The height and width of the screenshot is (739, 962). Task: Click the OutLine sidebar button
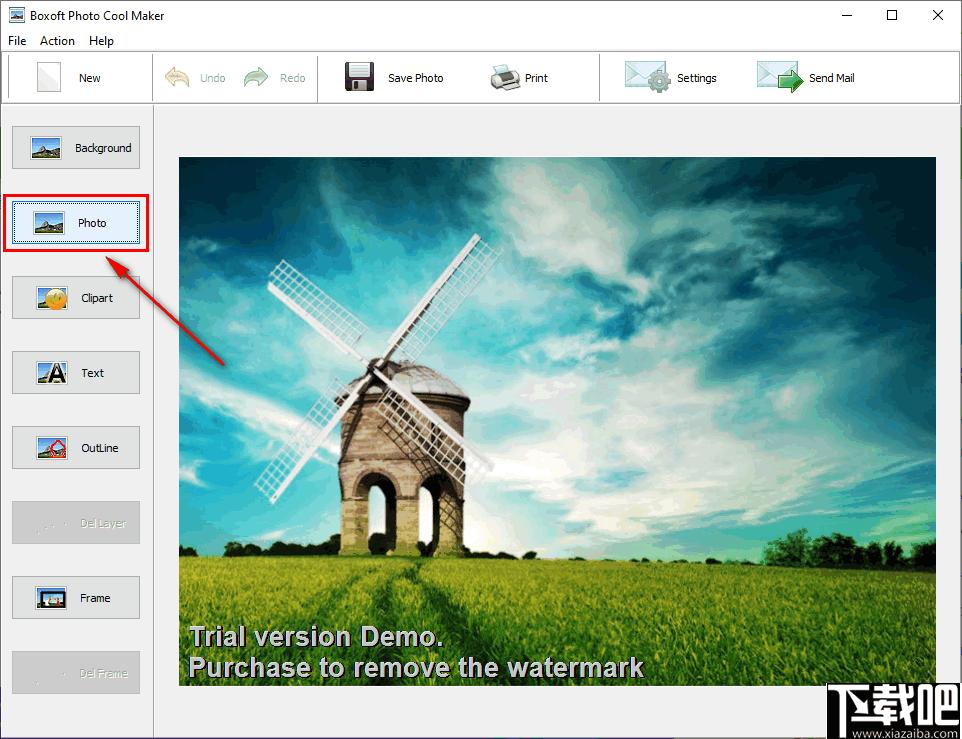click(x=76, y=448)
